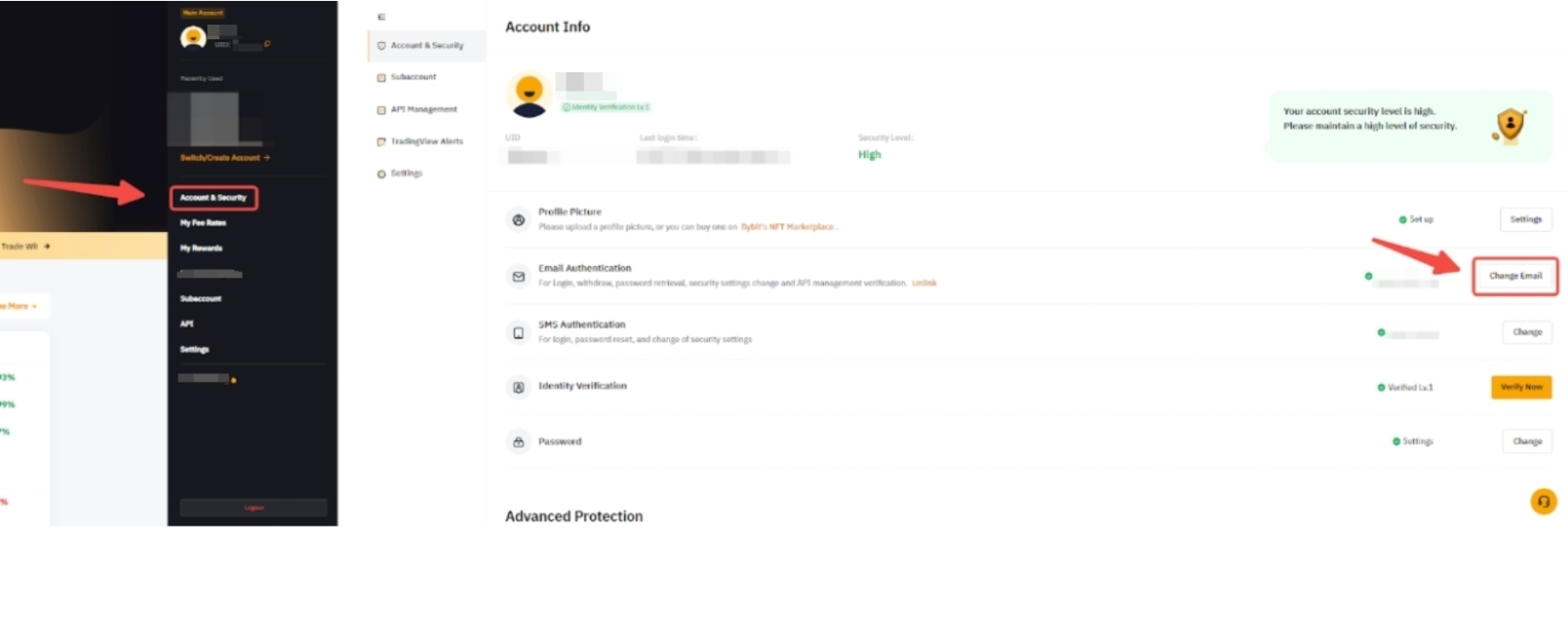The width and height of the screenshot is (1568, 623).
Task: Click the yellow Verify Now button
Action: point(1521,387)
